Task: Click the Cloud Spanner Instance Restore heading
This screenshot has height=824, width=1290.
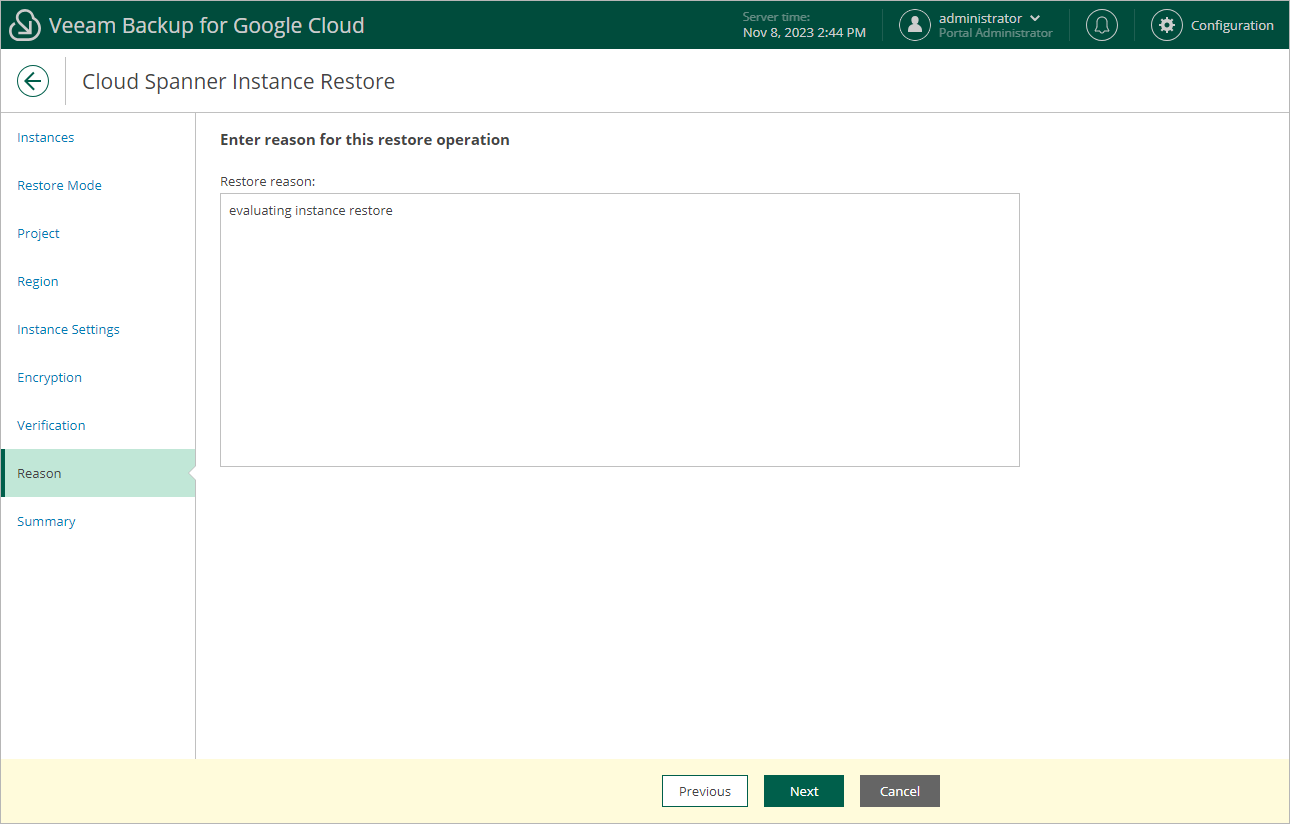Action: coord(239,81)
